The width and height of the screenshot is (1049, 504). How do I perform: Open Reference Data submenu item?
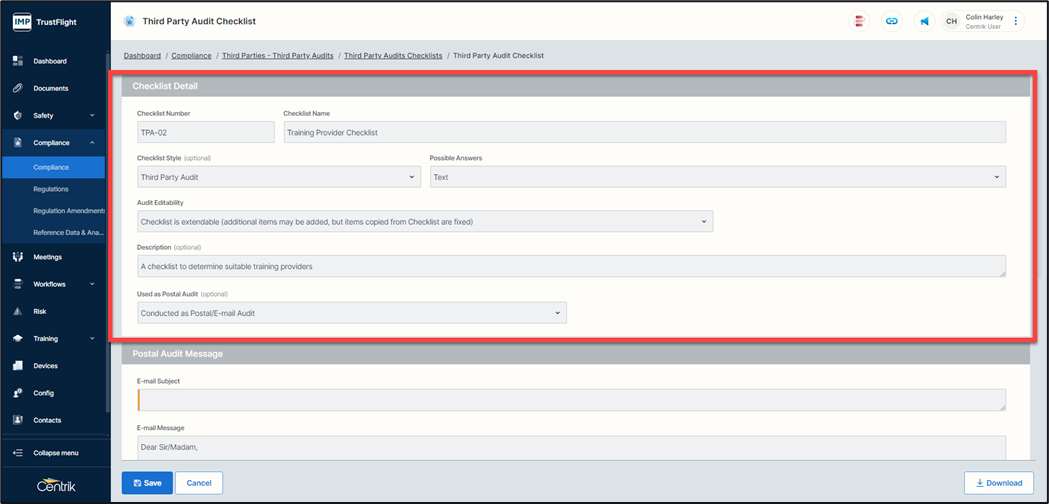(66, 233)
